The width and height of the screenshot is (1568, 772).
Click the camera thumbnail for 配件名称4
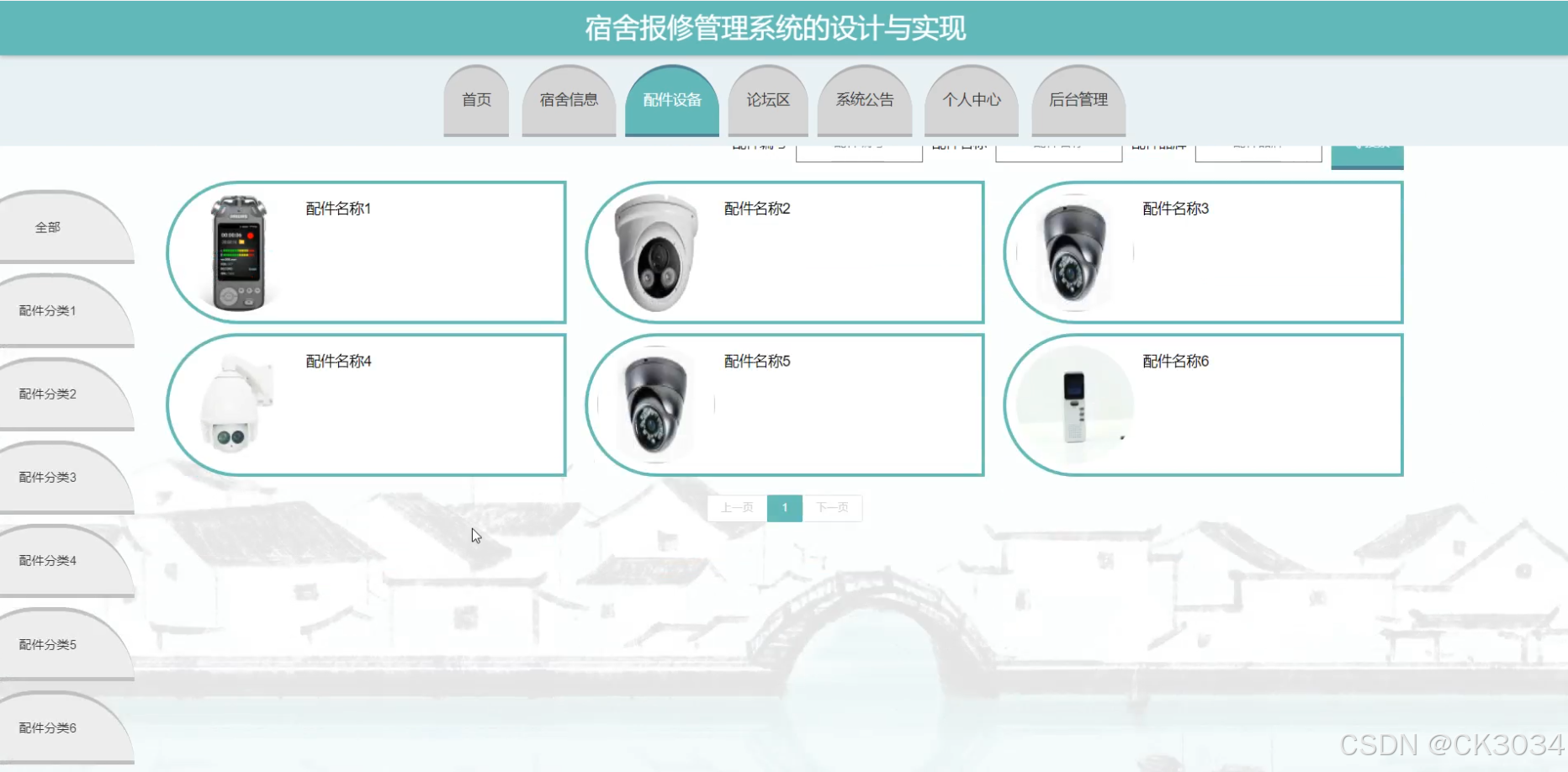236,405
